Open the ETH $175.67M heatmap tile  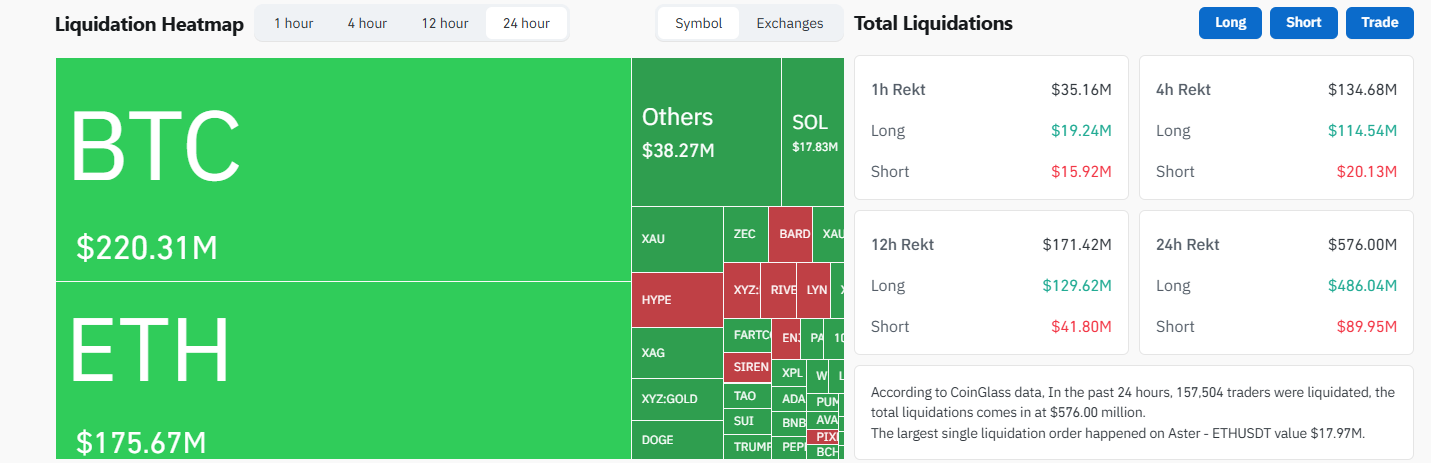pyautogui.click(x=343, y=370)
